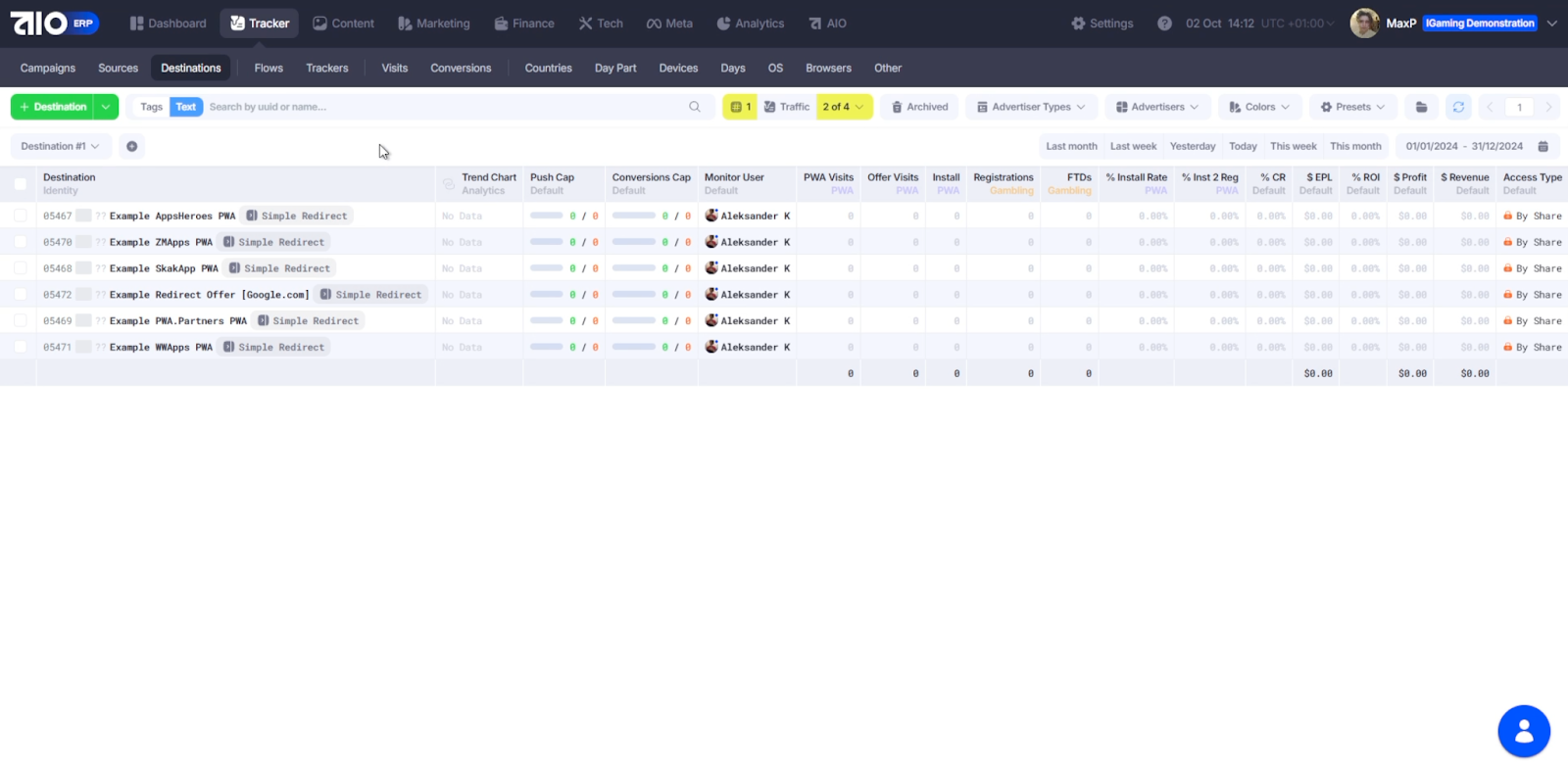Select the Example AppsHeroes PWA row checkbox

coord(21,216)
